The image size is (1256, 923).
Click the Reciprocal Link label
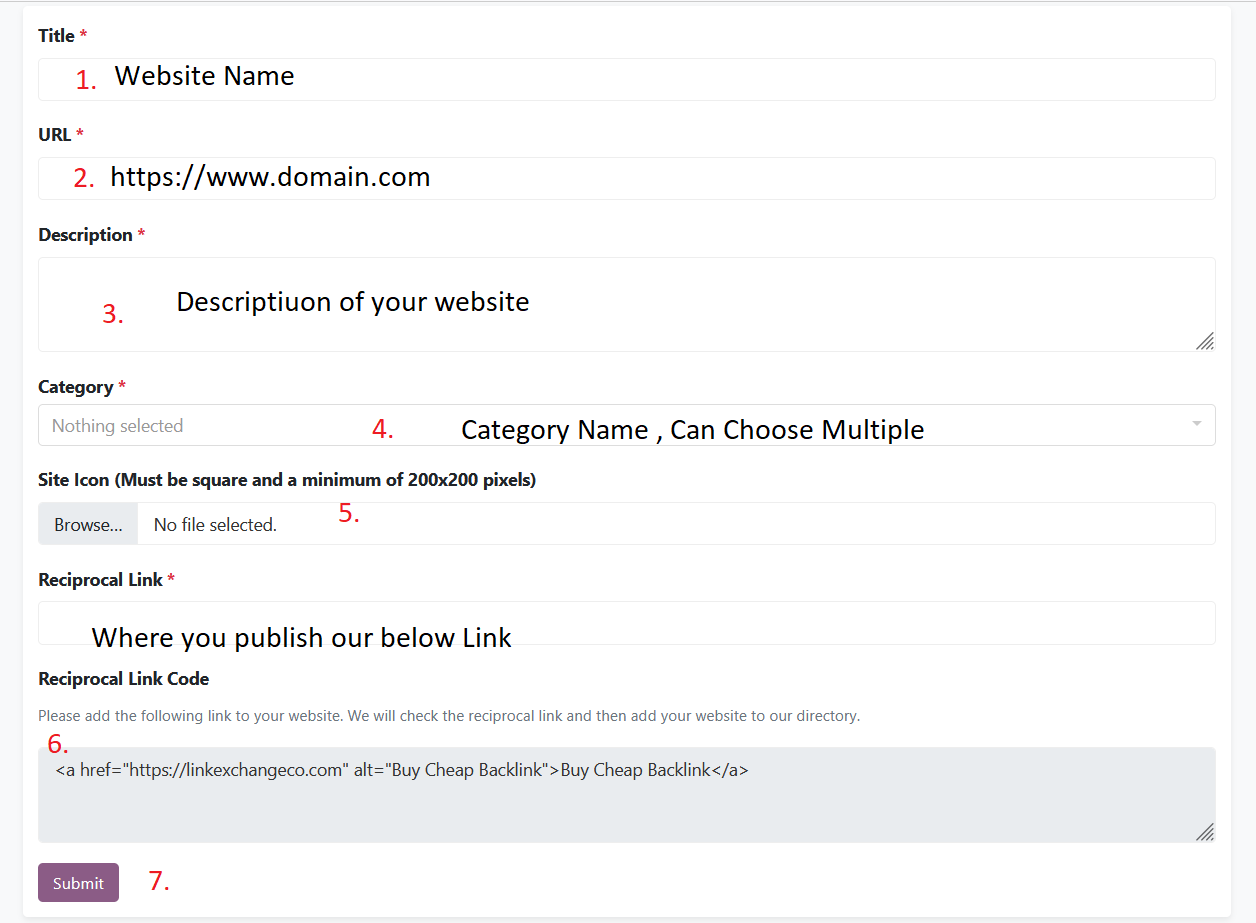100,580
